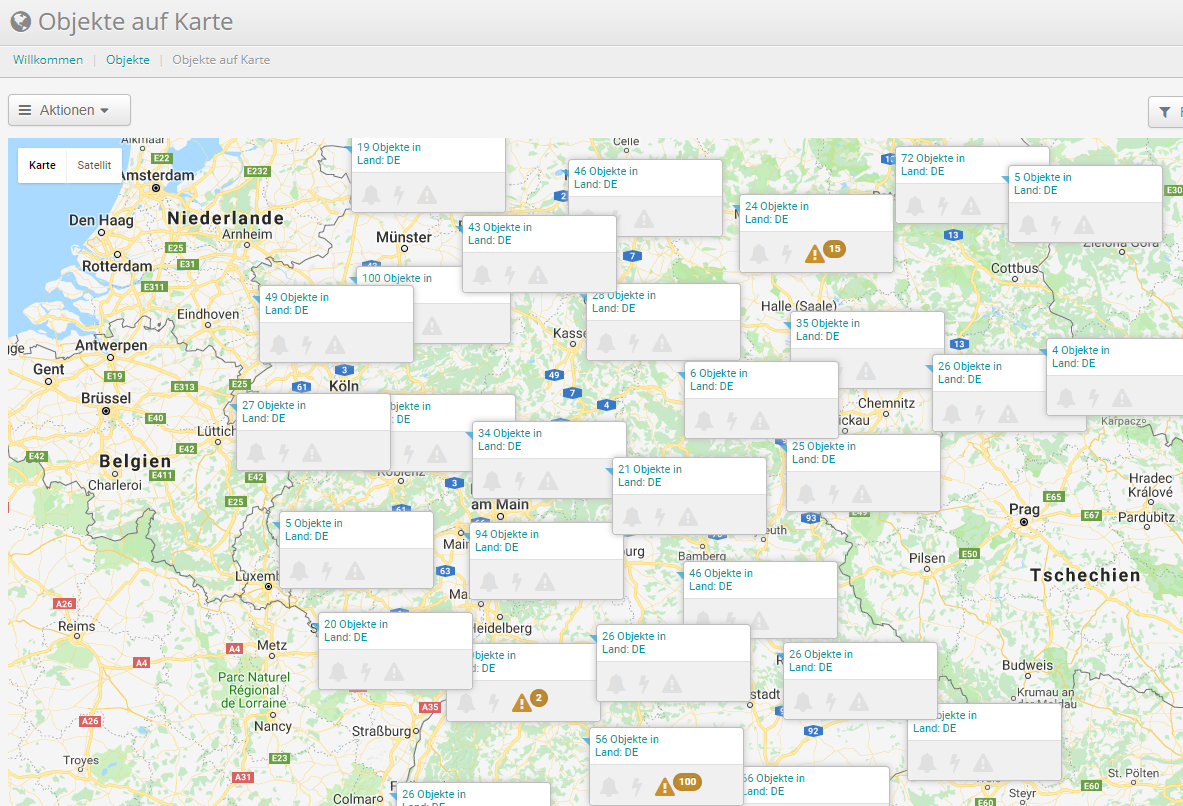Viewport: 1183px width, 806px height.
Task: Click warning badge 100 on 56 Objekte card
Action: [x=687, y=782]
